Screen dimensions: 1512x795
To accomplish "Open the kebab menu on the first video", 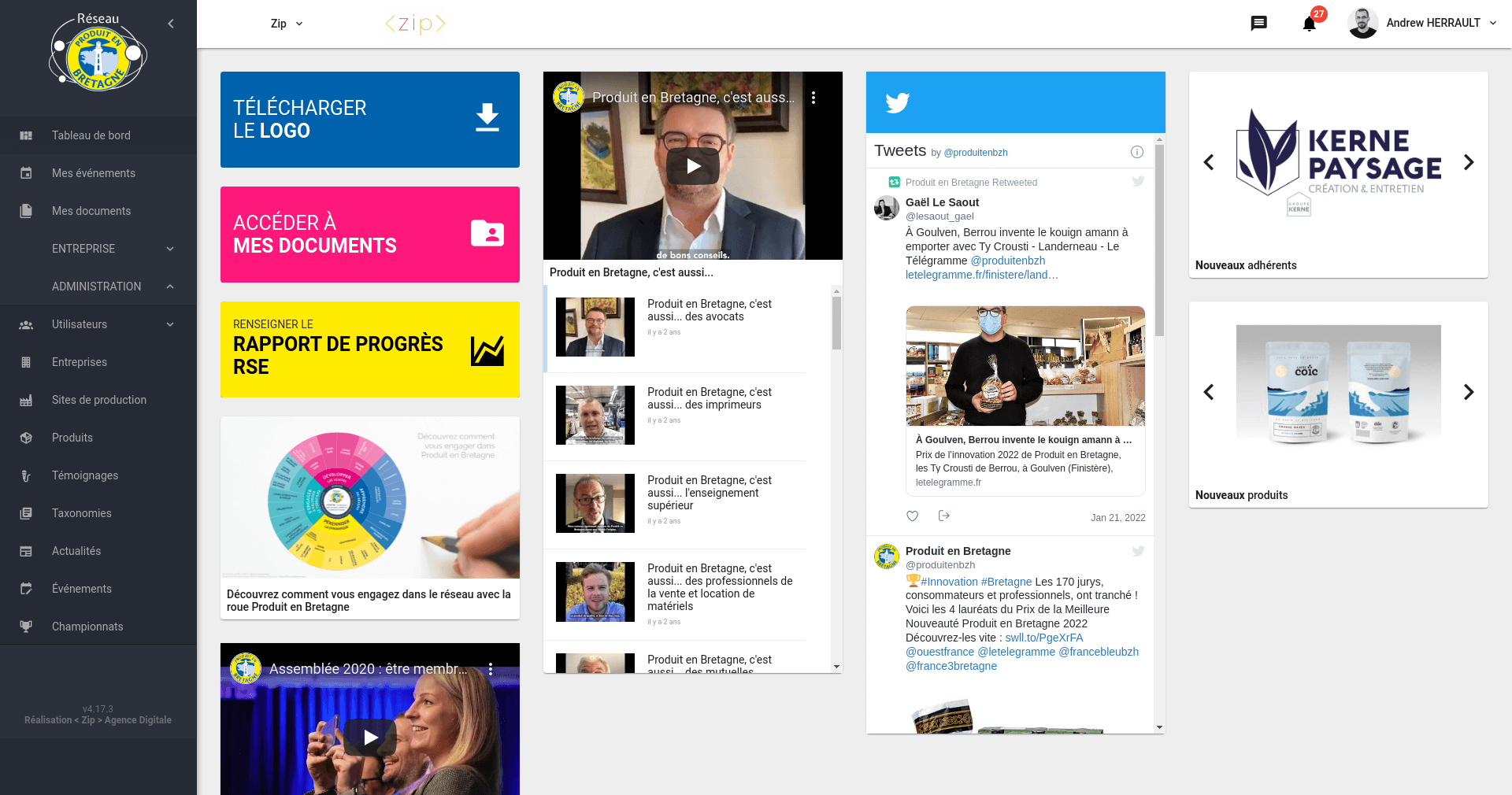I will 815,98.
